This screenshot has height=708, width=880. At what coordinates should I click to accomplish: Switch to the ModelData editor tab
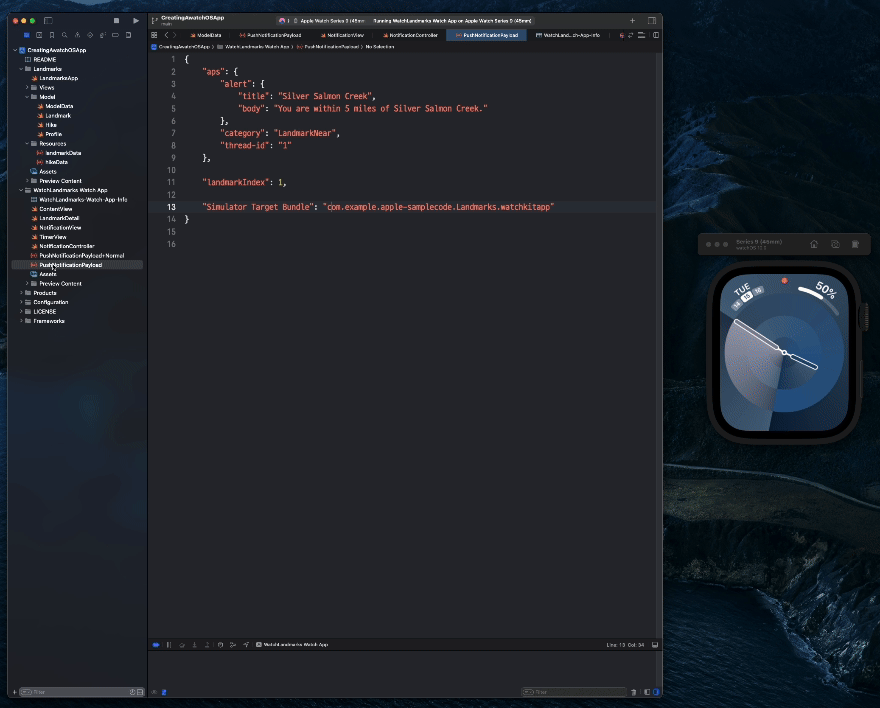pos(205,35)
